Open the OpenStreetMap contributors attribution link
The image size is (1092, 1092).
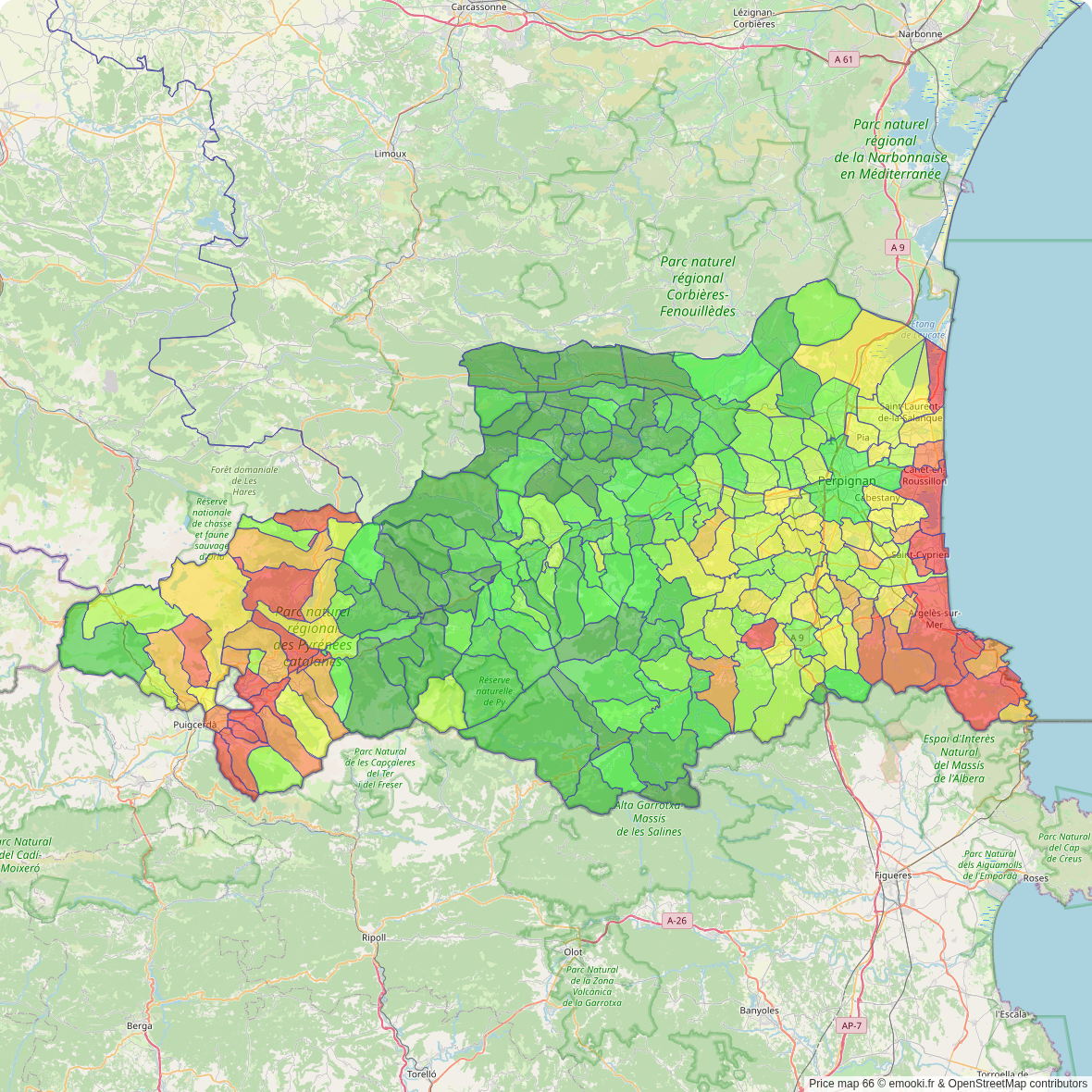click(1017, 1084)
